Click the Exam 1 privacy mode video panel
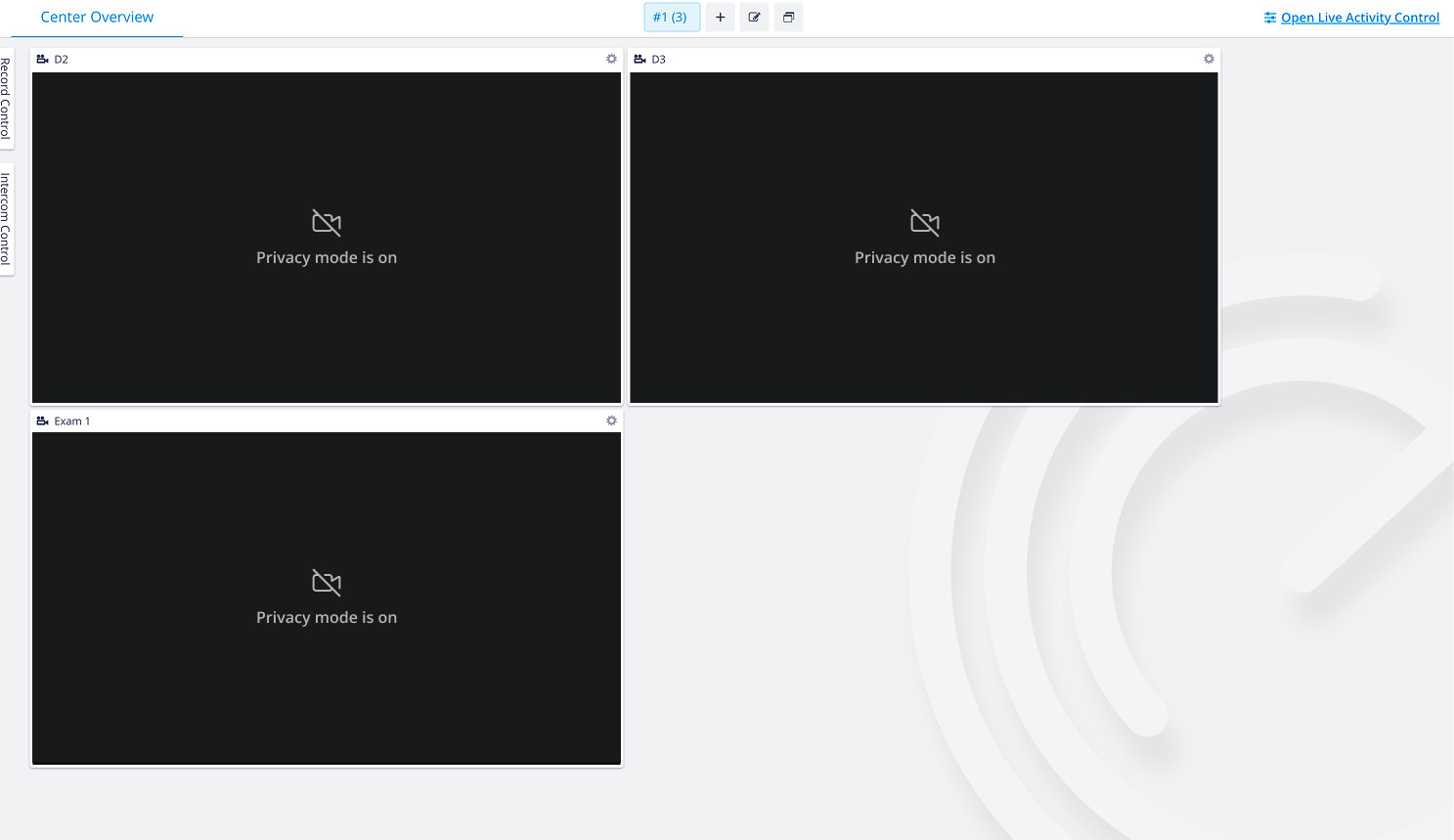1454x840 pixels. pyautogui.click(x=327, y=598)
